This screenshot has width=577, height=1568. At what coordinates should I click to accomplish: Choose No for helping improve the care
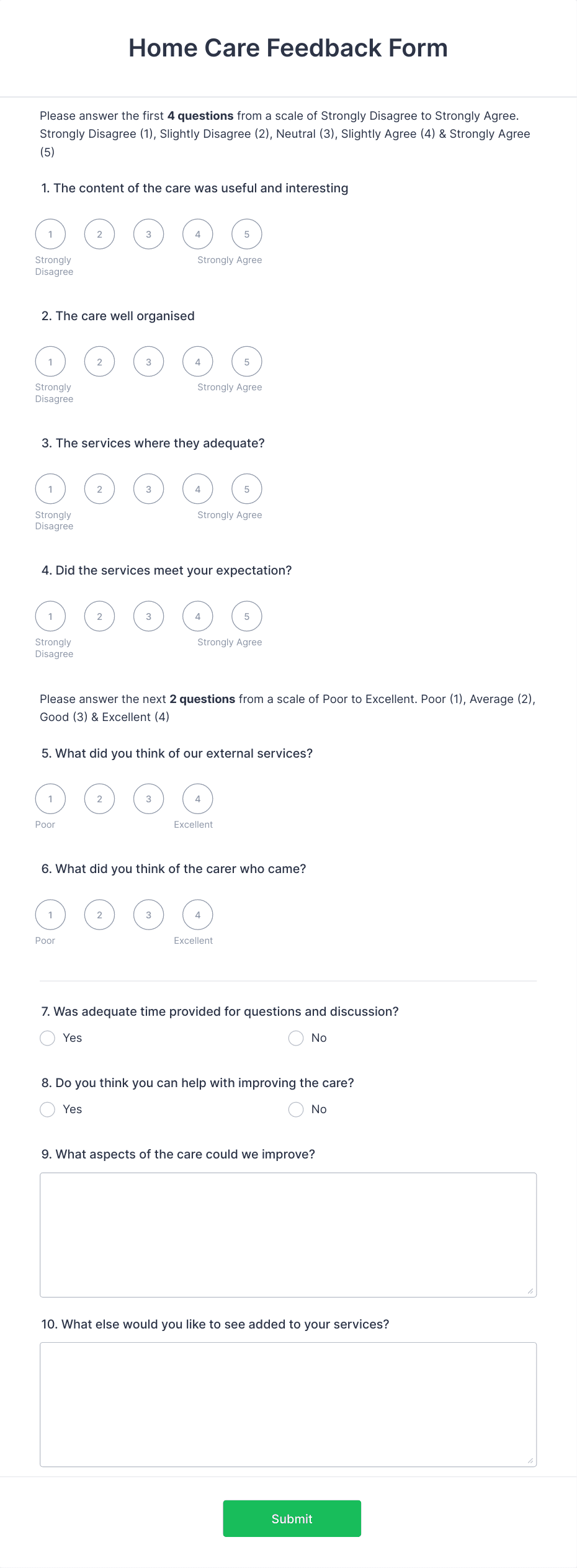tap(296, 1109)
